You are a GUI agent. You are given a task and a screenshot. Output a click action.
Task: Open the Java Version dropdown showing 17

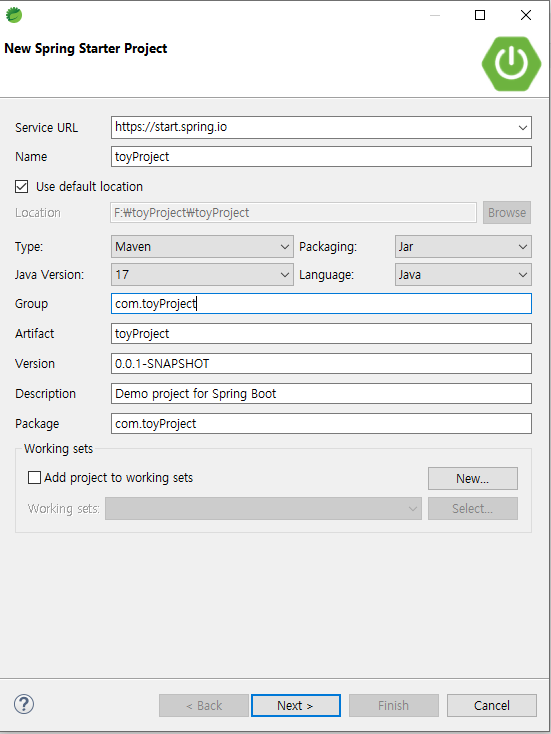coord(202,275)
